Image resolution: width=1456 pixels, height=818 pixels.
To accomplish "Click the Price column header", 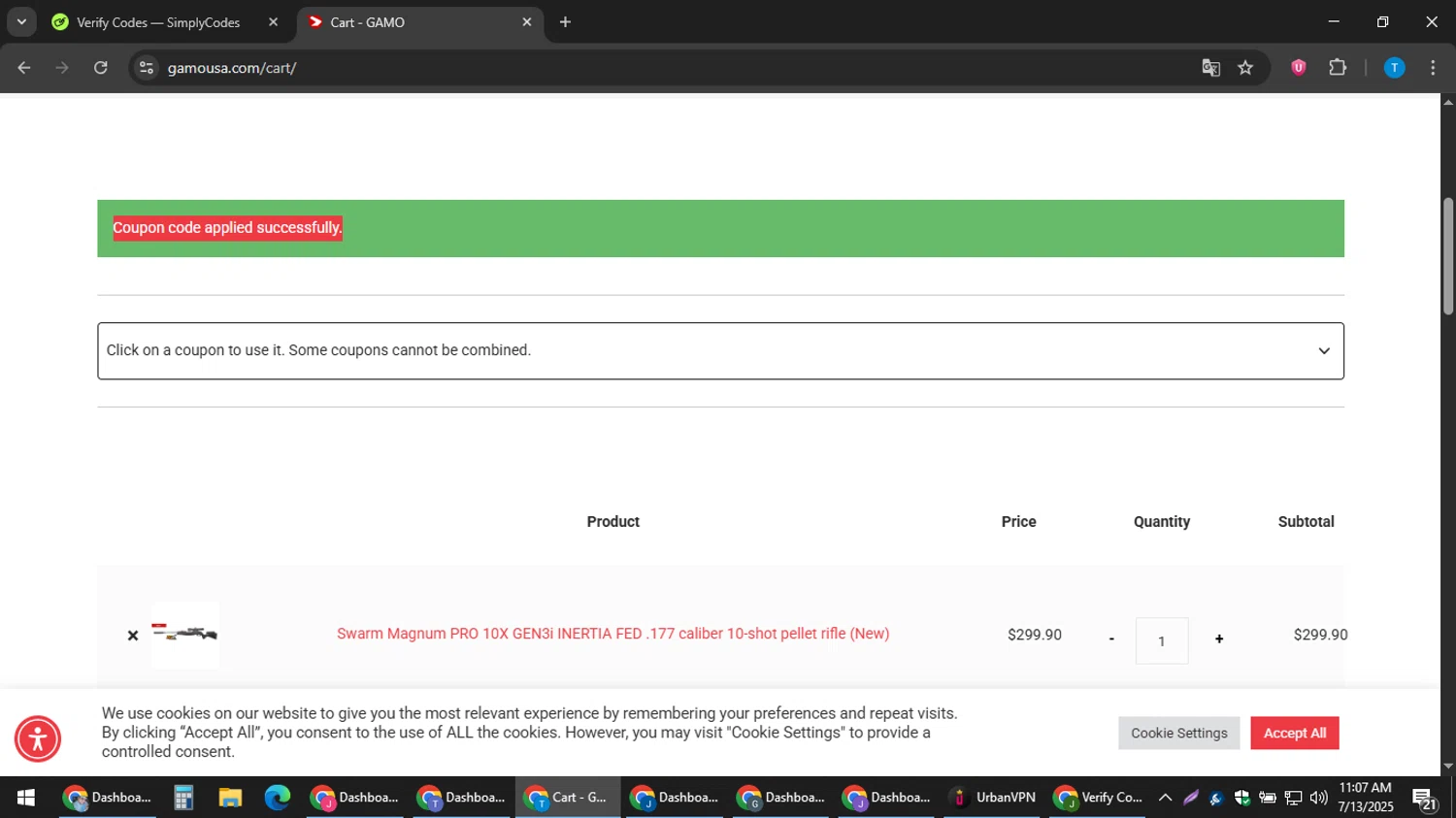I will [x=1018, y=521].
